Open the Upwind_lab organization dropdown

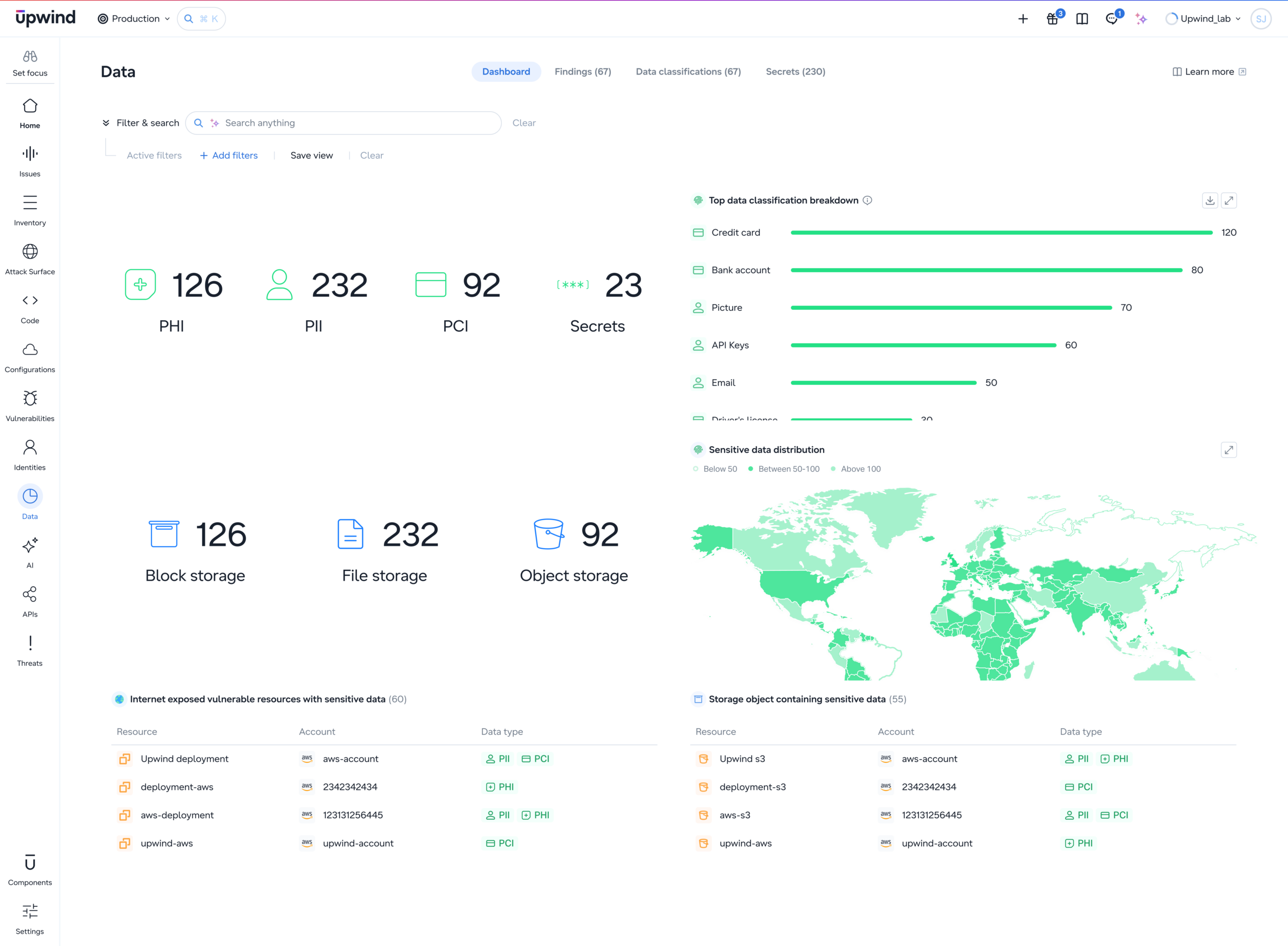tap(1204, 19)
